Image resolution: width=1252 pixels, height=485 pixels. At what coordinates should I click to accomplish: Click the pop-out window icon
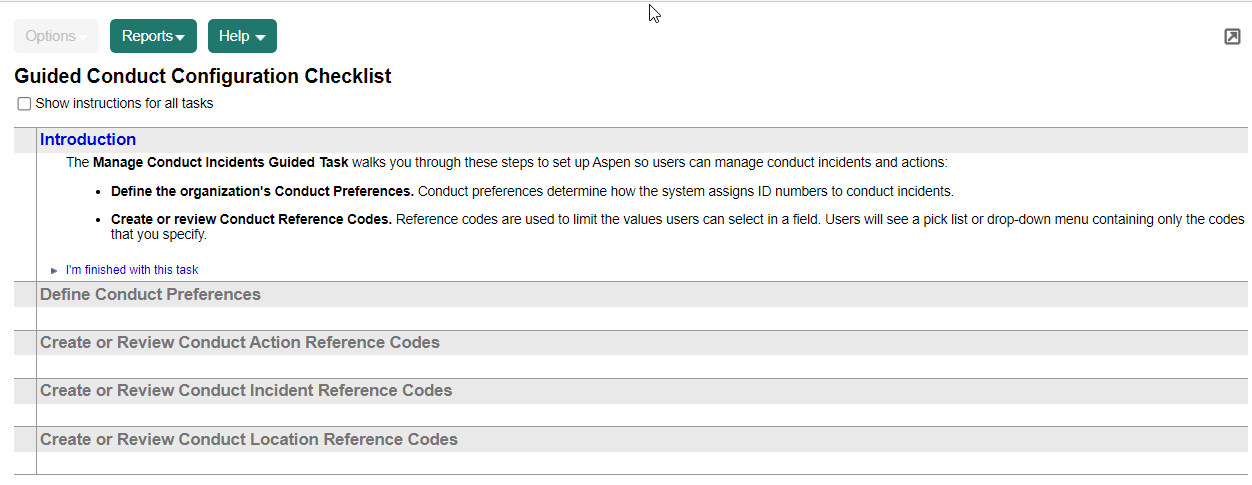point(1232,37)
